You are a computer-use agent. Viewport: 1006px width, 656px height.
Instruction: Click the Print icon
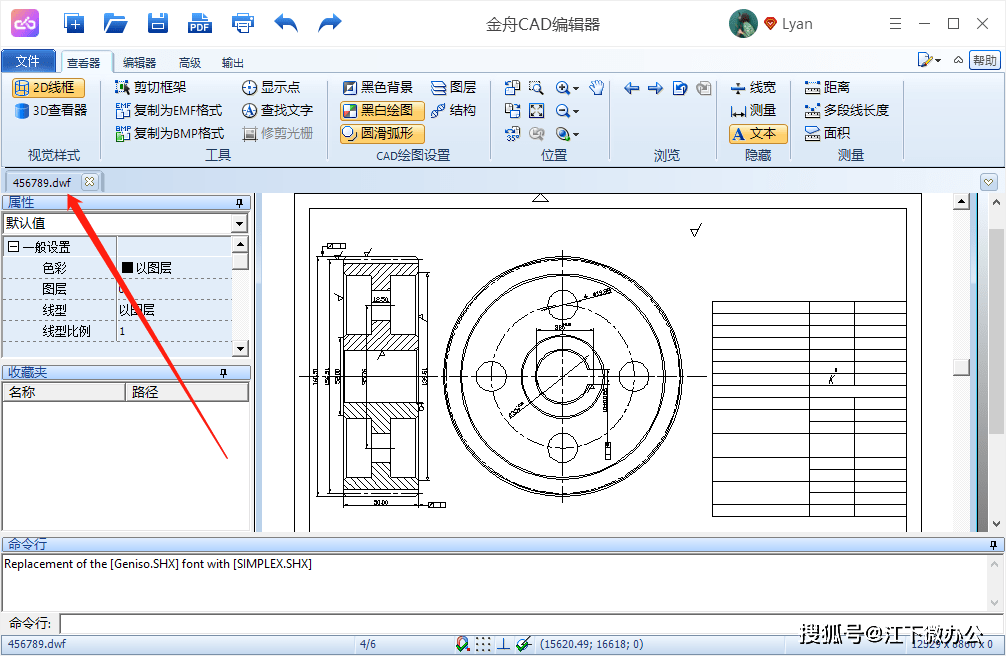[243, 24]
